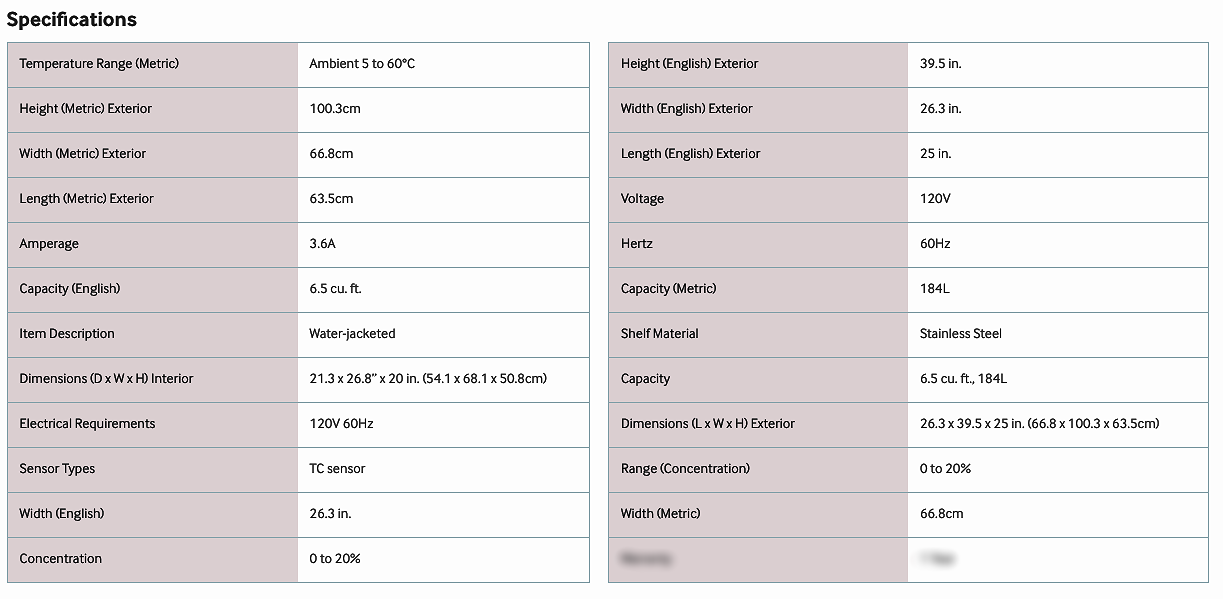Click the 120V 60Hz electrical requirements value
This screenshot has width=1223, height=599.
click(341, 424)
